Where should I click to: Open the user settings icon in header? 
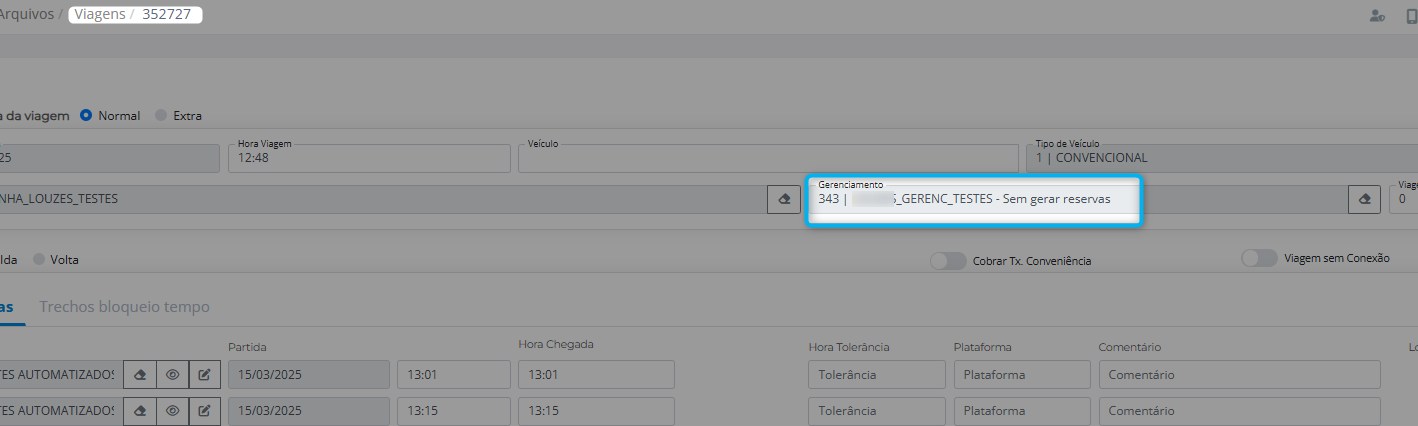[1378, 16]
